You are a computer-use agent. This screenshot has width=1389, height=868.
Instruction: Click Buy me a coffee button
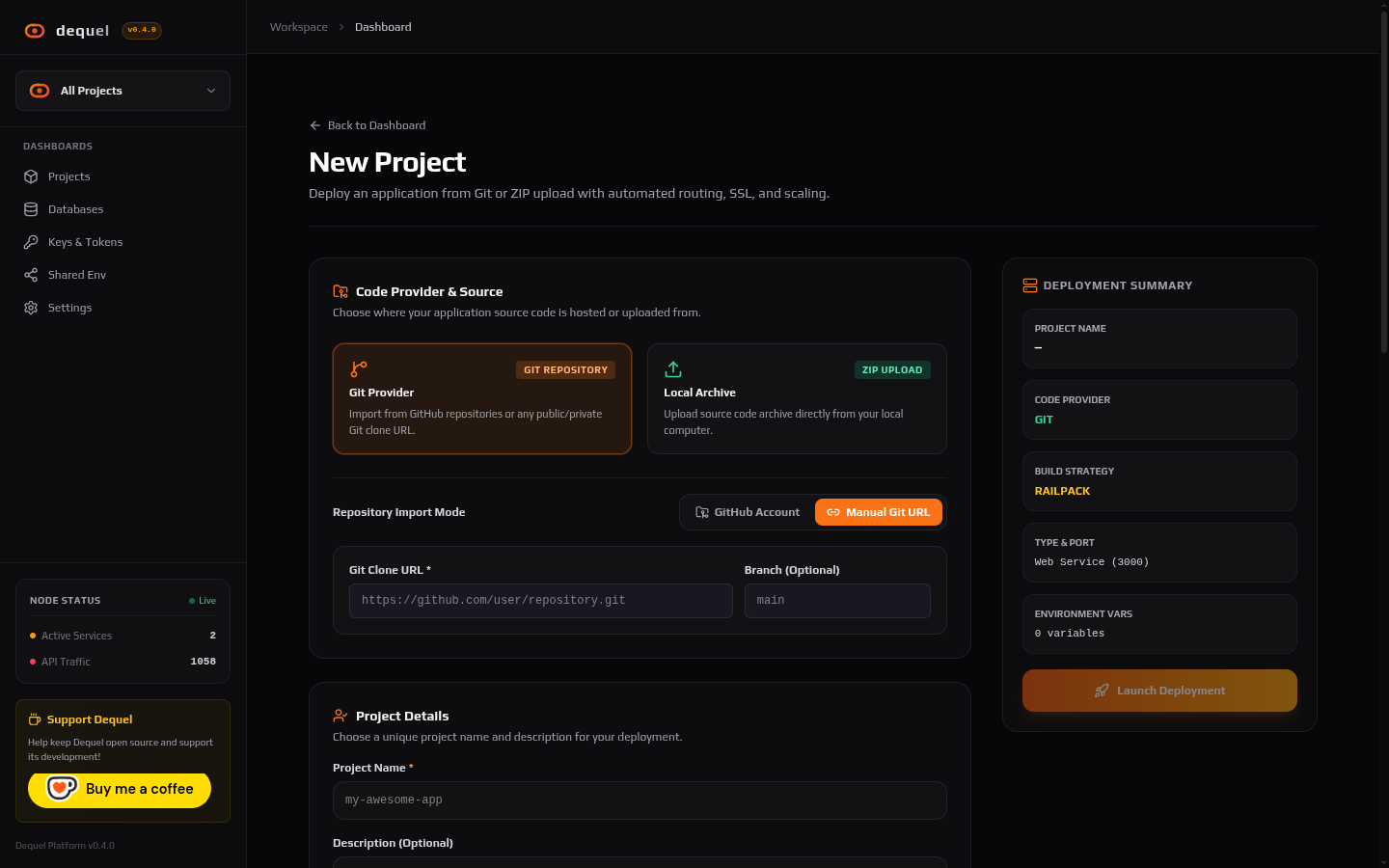pos(120,789)
